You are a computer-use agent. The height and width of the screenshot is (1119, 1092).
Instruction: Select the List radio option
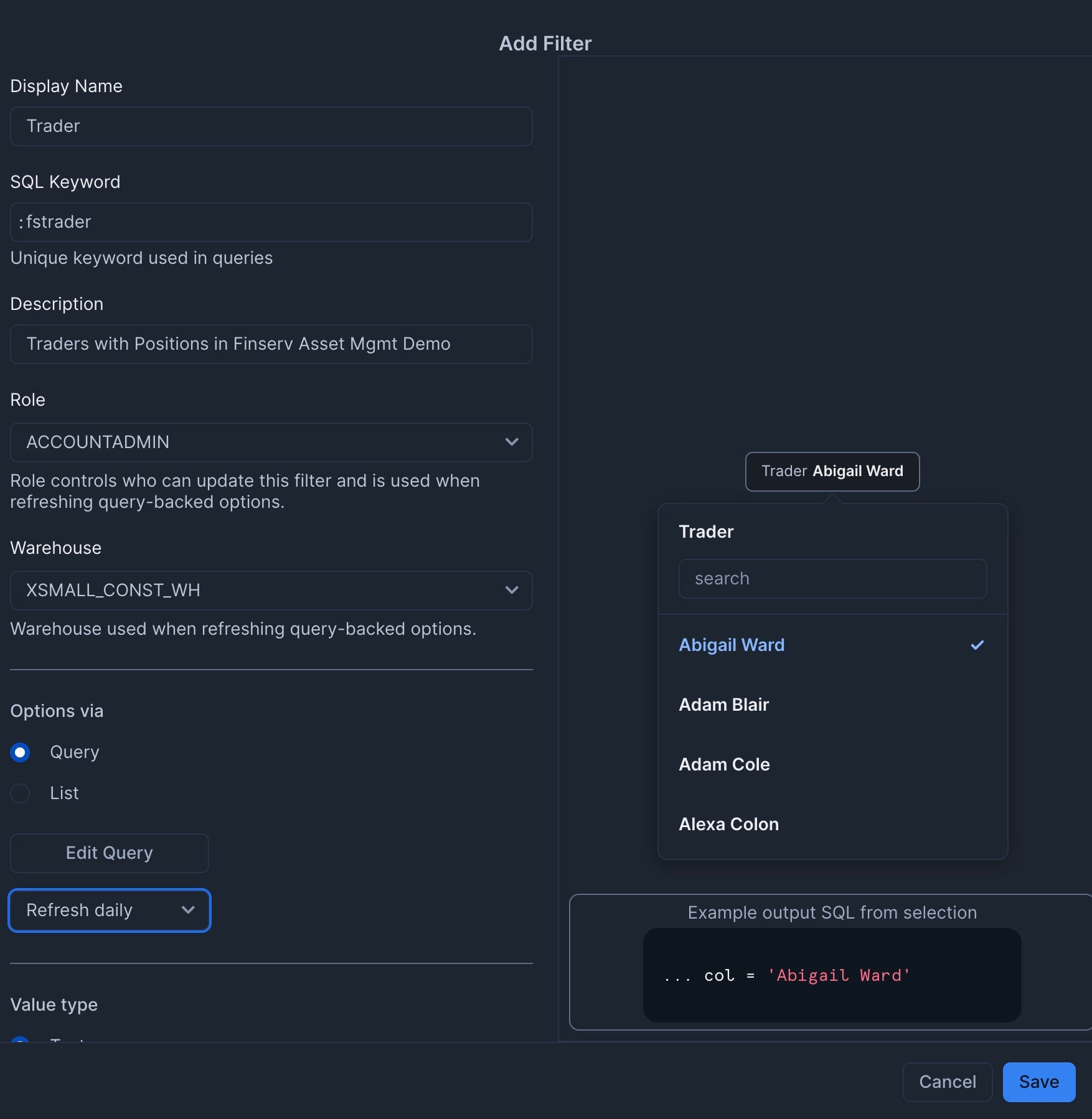[21, 794]
